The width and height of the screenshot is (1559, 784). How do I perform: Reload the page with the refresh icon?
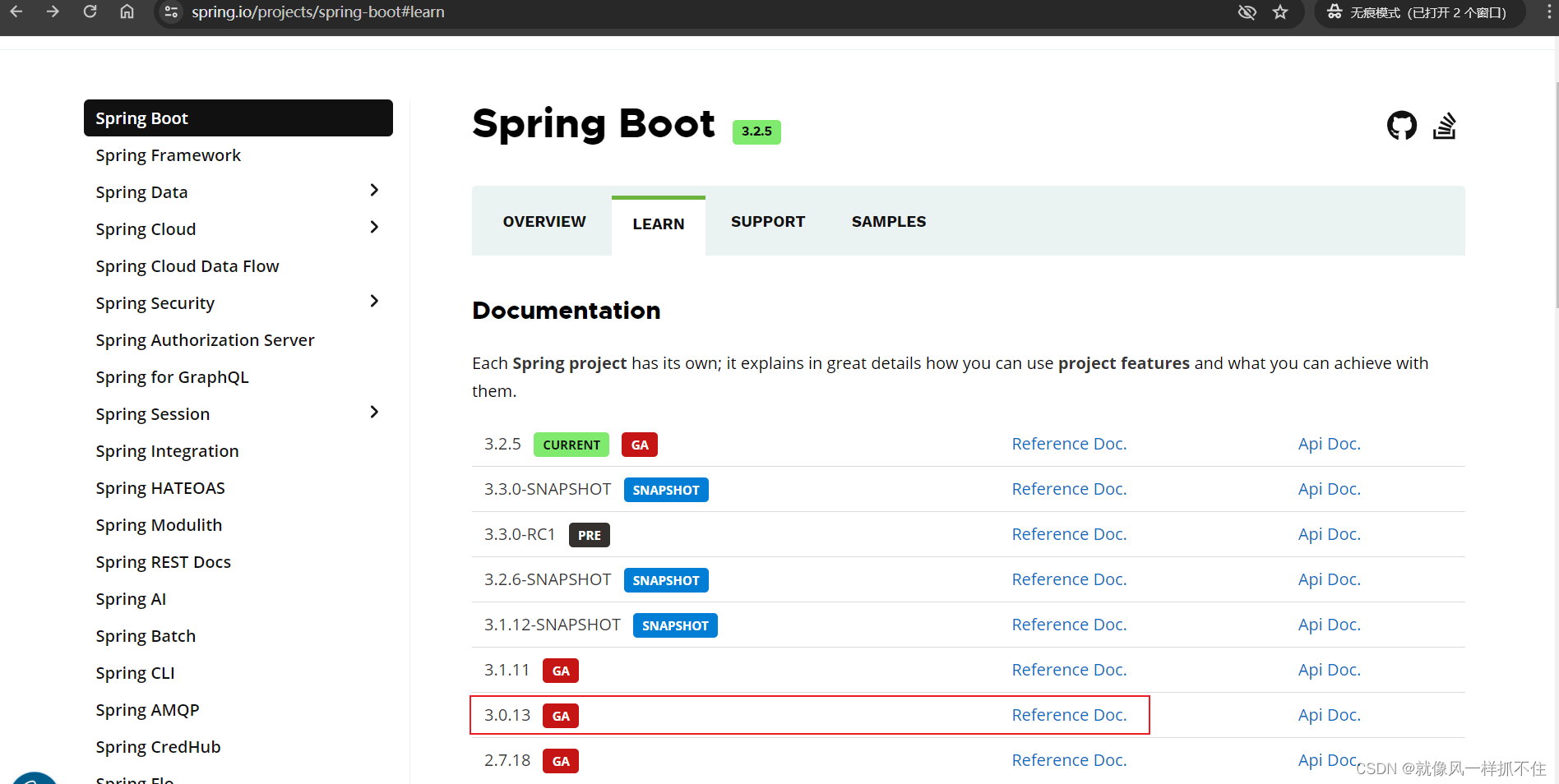[90, 12]
